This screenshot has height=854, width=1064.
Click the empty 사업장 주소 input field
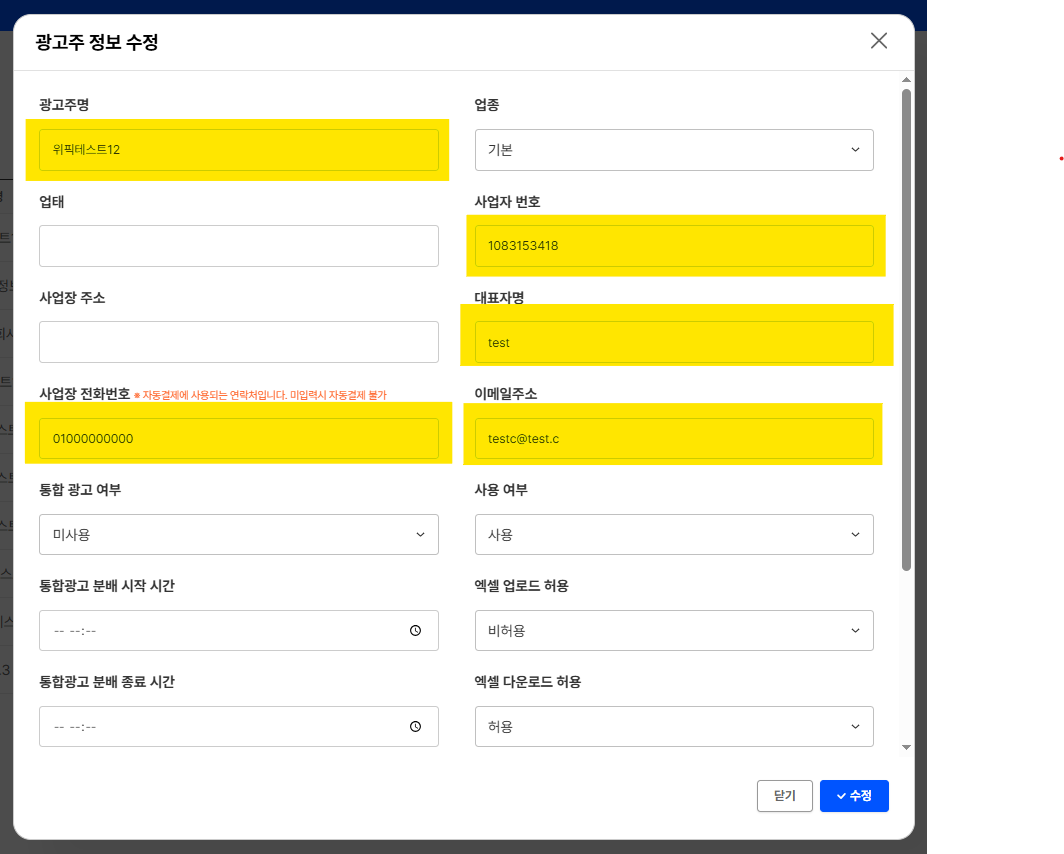pos(238,342)
